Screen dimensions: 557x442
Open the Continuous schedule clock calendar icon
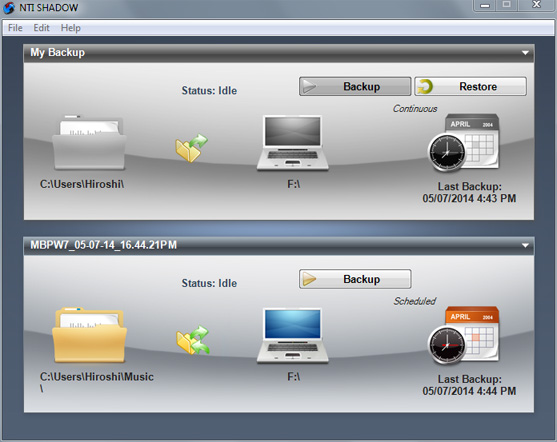coord(463,142)
